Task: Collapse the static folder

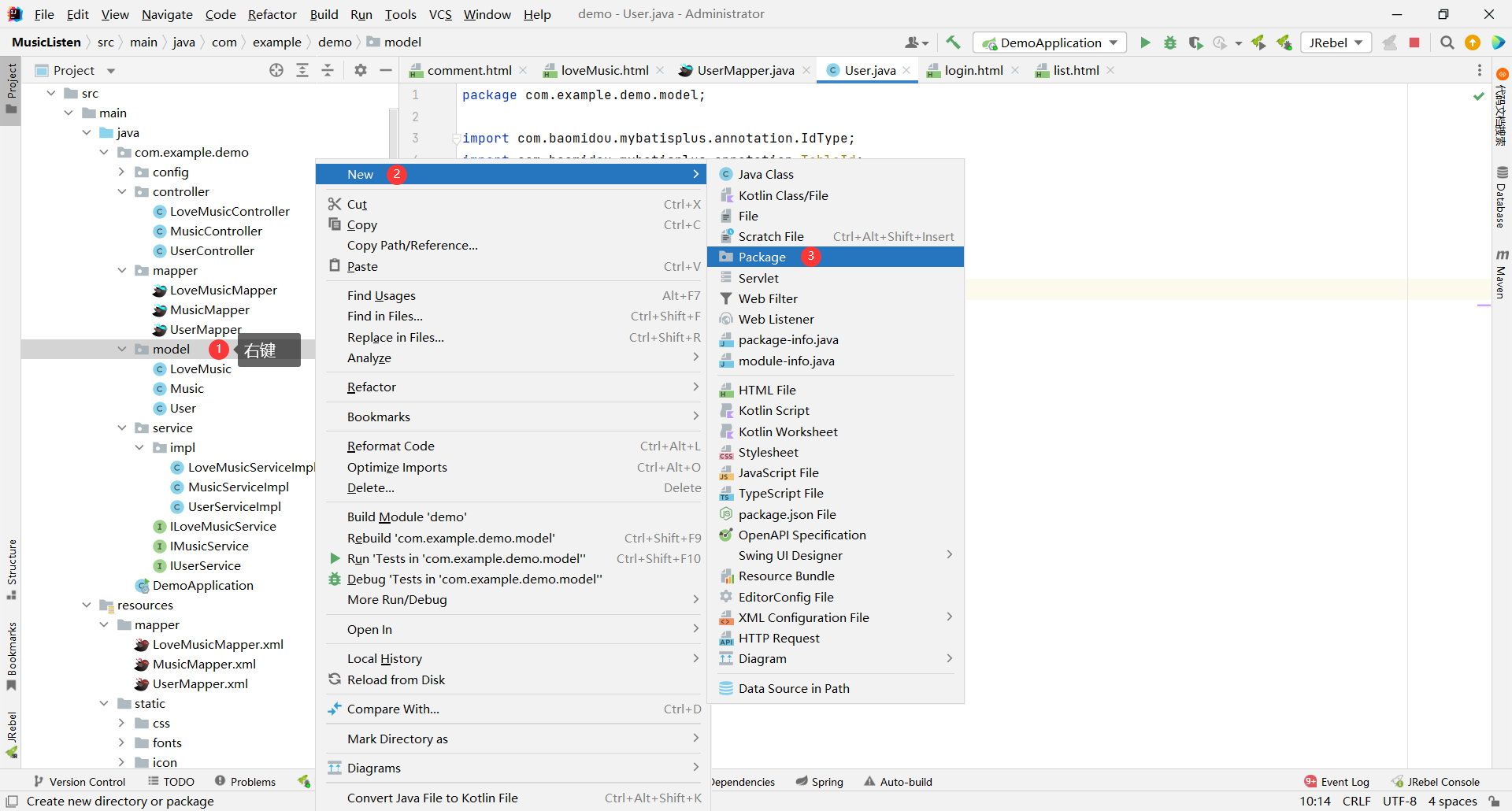Action: coord(104,703)
